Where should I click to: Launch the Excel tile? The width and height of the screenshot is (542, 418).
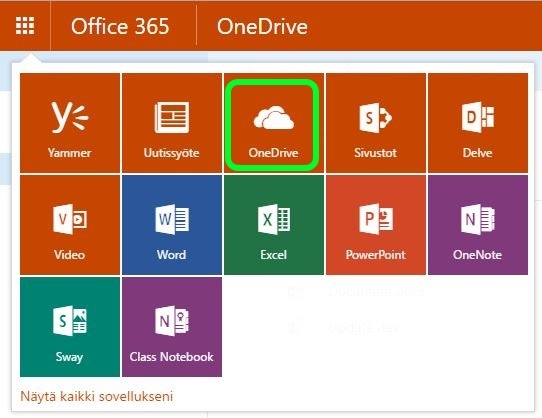tap(274, 225)
